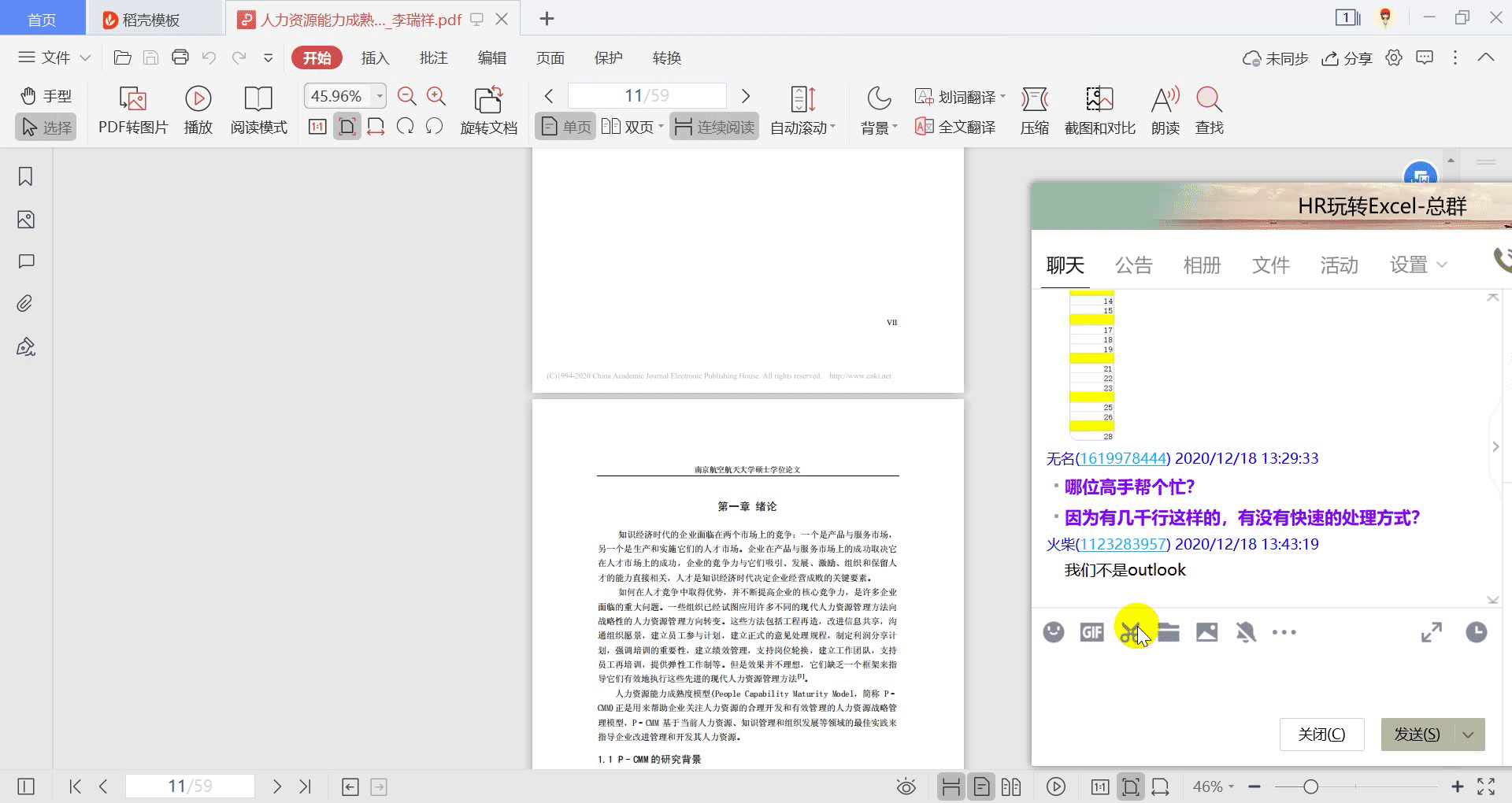Click Share button in top bar

pos(1347,58)
